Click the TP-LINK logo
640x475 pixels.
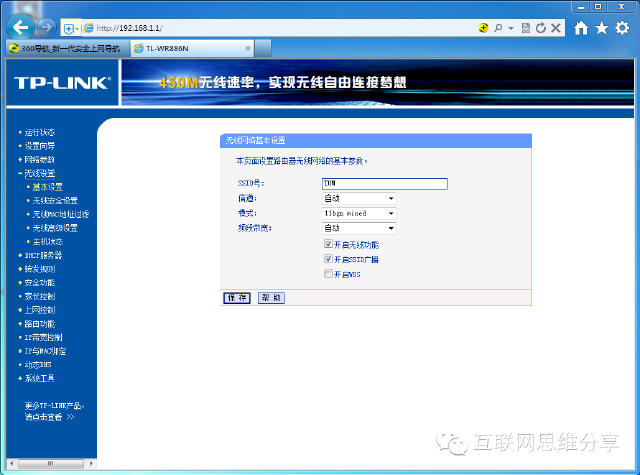[x=62, y=83]
